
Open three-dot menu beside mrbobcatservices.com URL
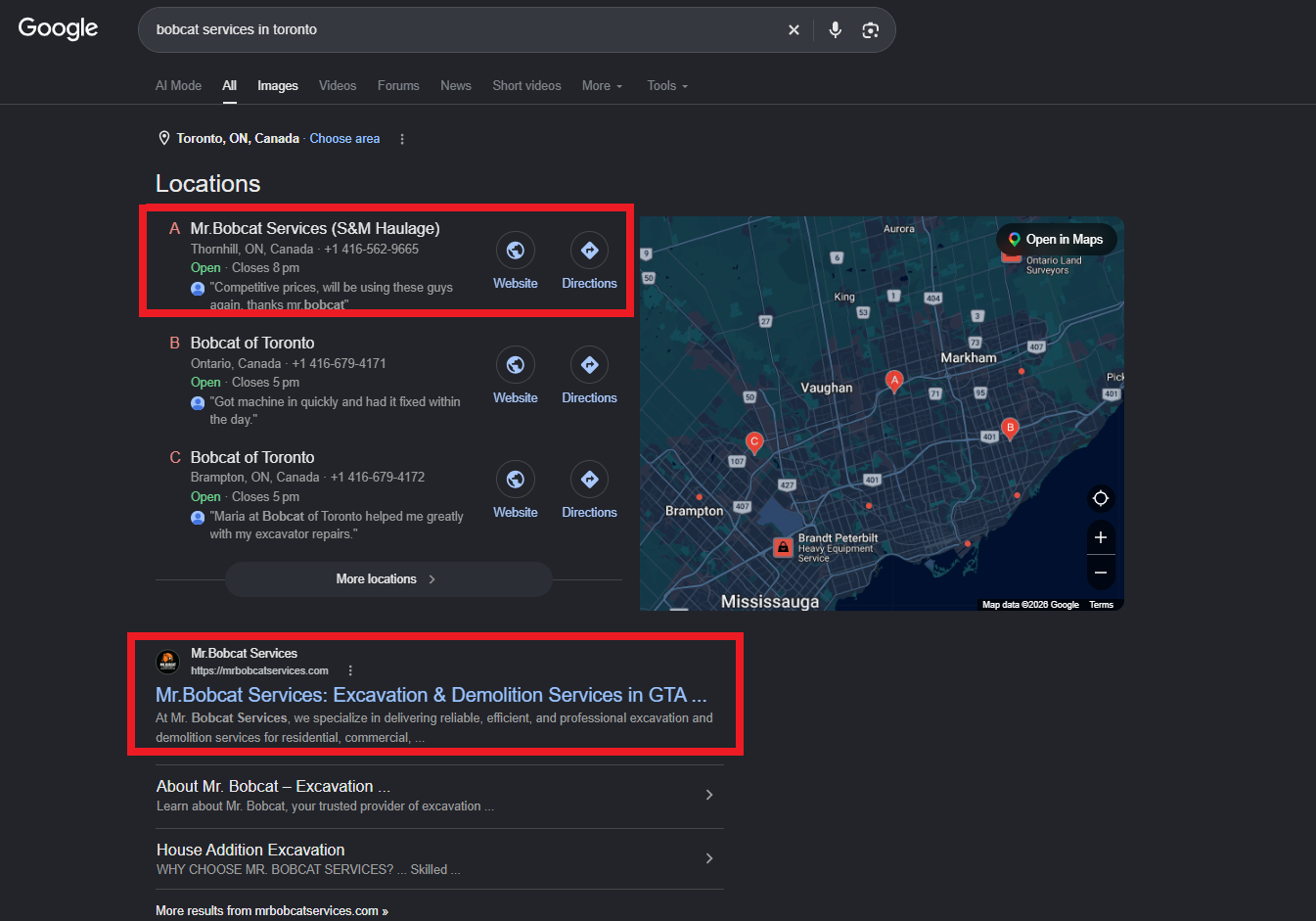[x=350, y=670]
